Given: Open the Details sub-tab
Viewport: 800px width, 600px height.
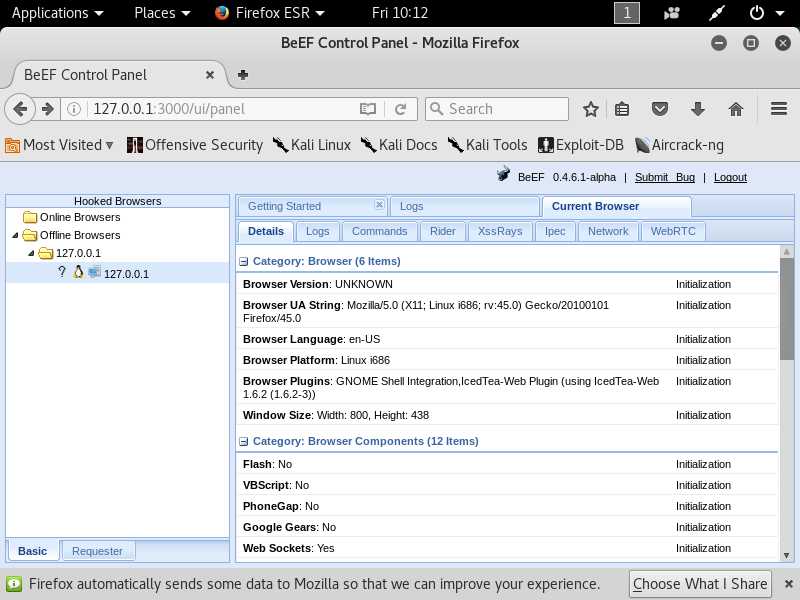Looking at the screenshot, I should pos(266,231).
